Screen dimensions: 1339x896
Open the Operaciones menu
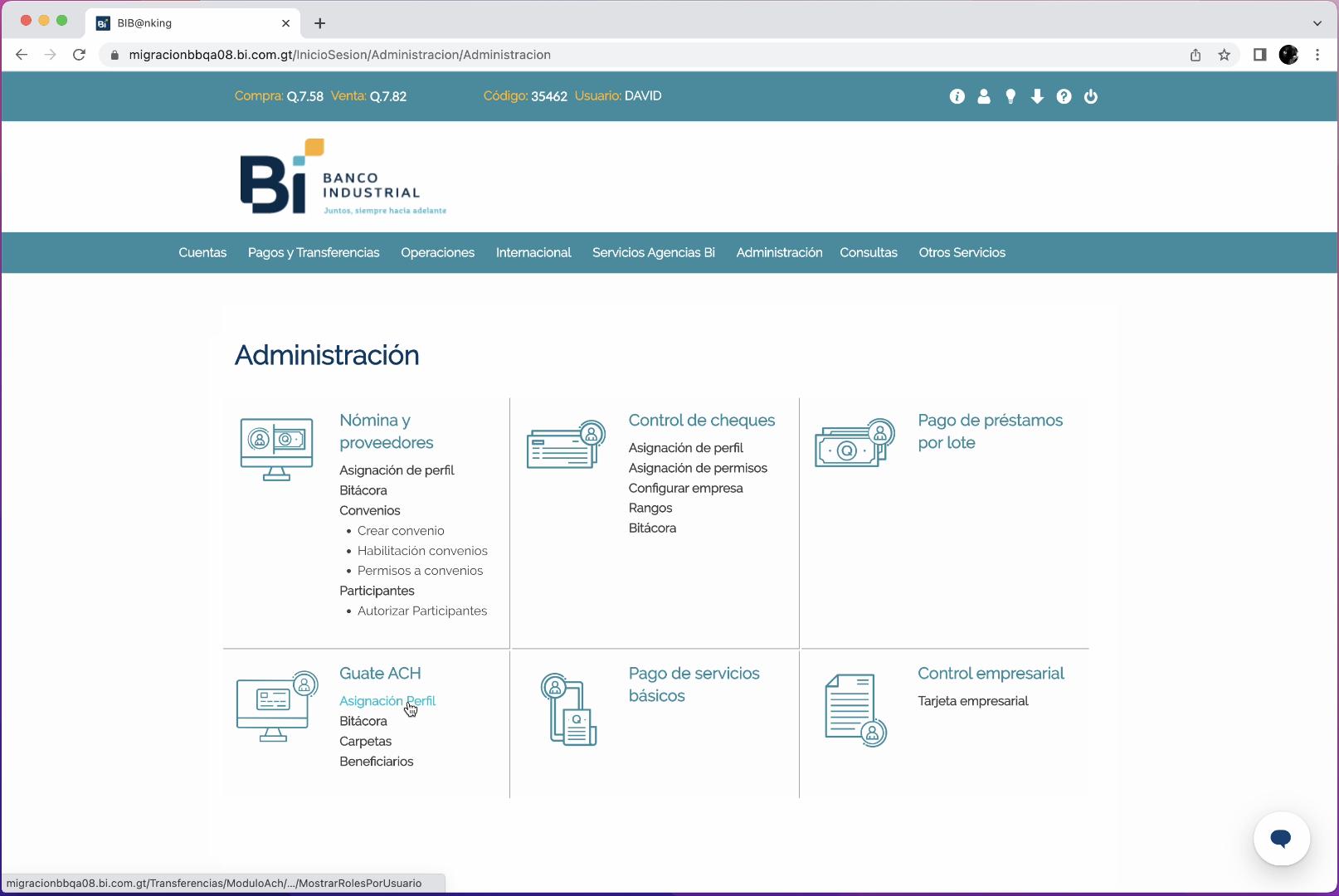438,253
